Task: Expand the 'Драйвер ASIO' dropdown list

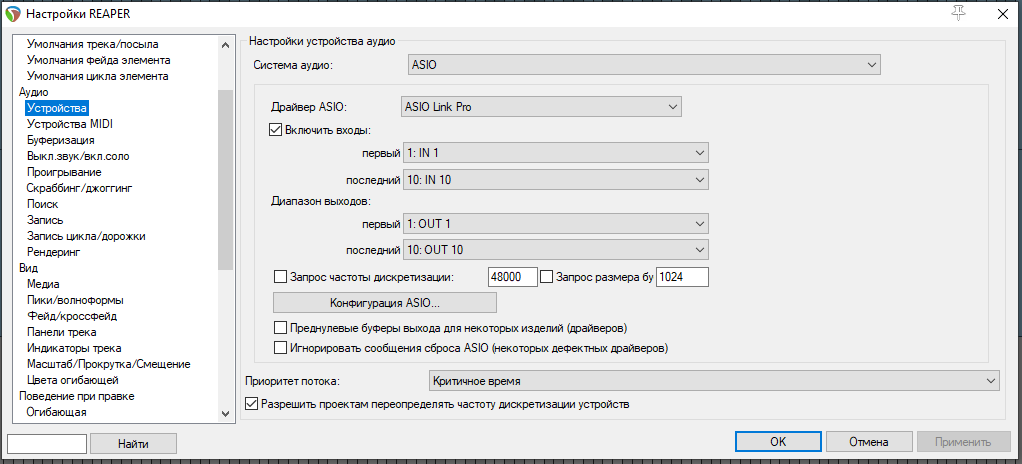Action: point(540,106)
